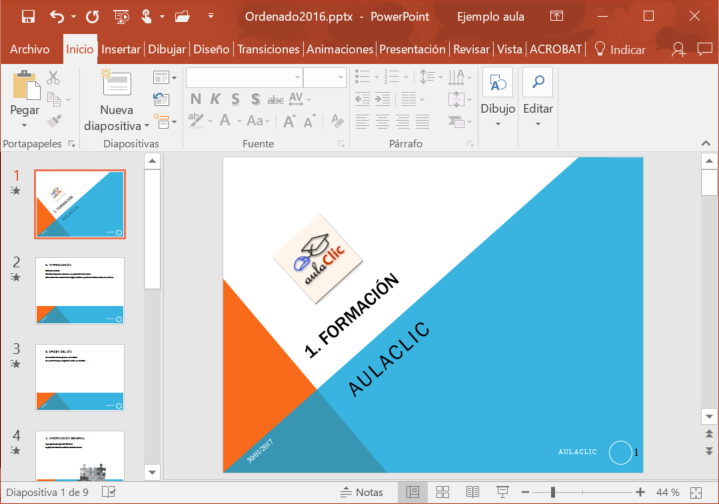Toggle italic K formatting

[215, 99]
